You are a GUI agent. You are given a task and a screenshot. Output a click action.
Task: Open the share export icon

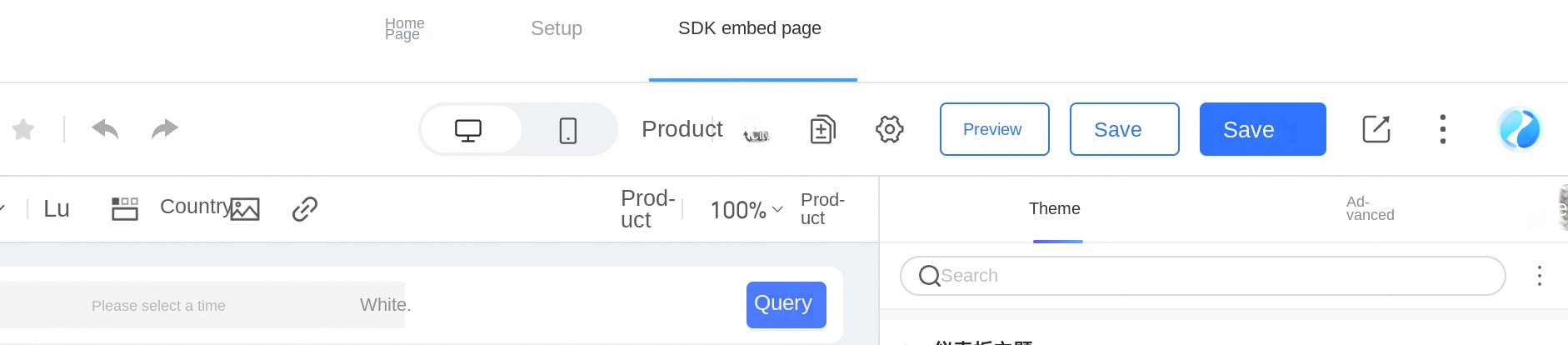pyautogui.click(x=1376, y=129)
